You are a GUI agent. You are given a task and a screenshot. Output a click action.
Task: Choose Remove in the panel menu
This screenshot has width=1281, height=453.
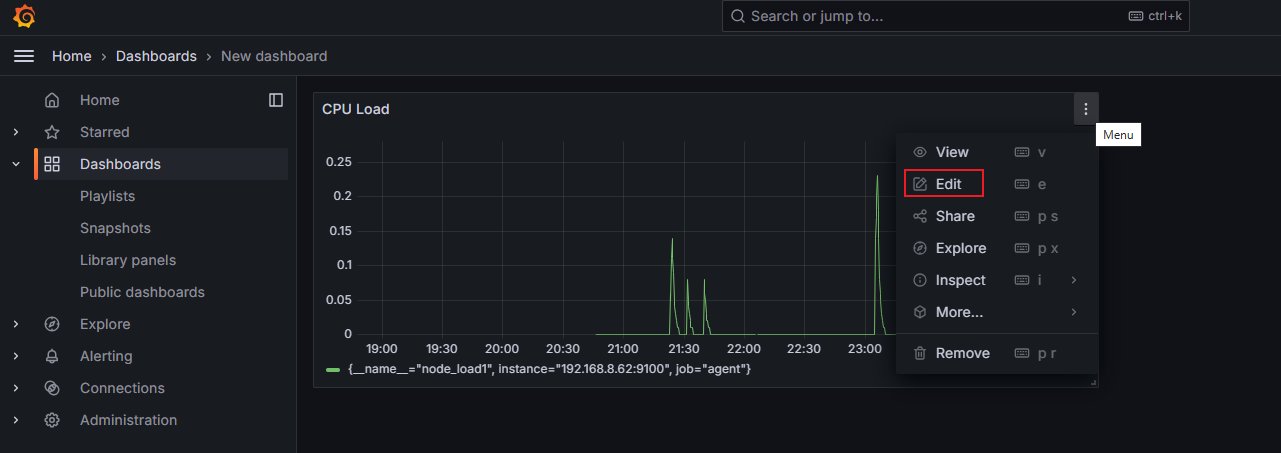point(961,353)
